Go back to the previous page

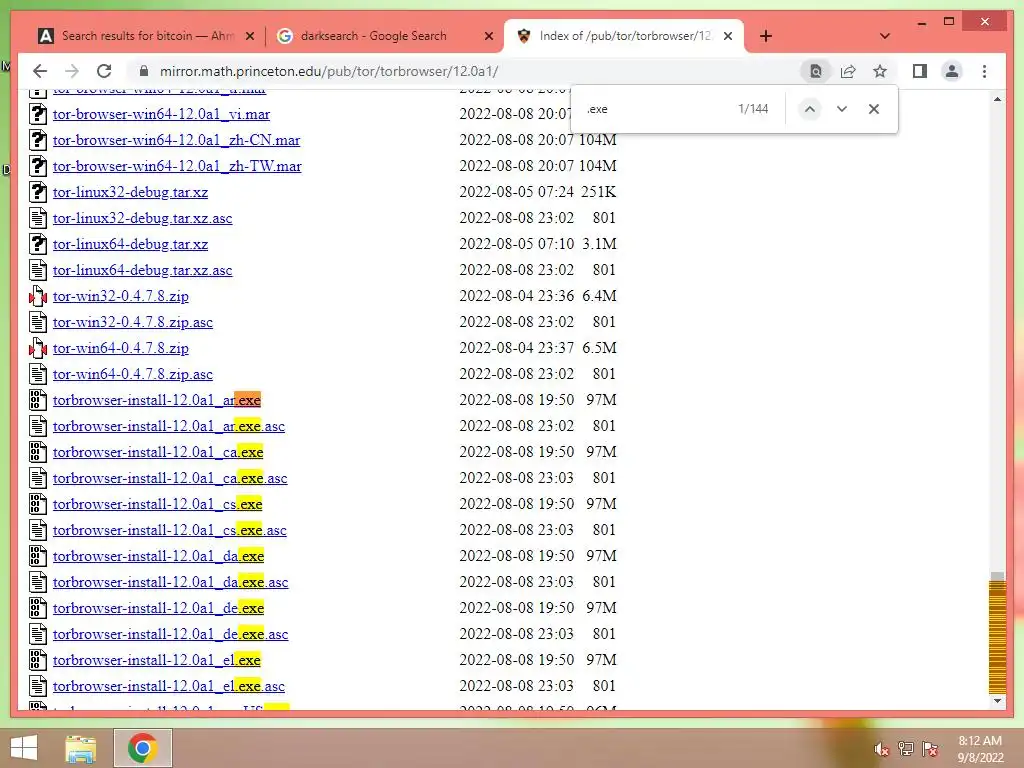point(40,71)
